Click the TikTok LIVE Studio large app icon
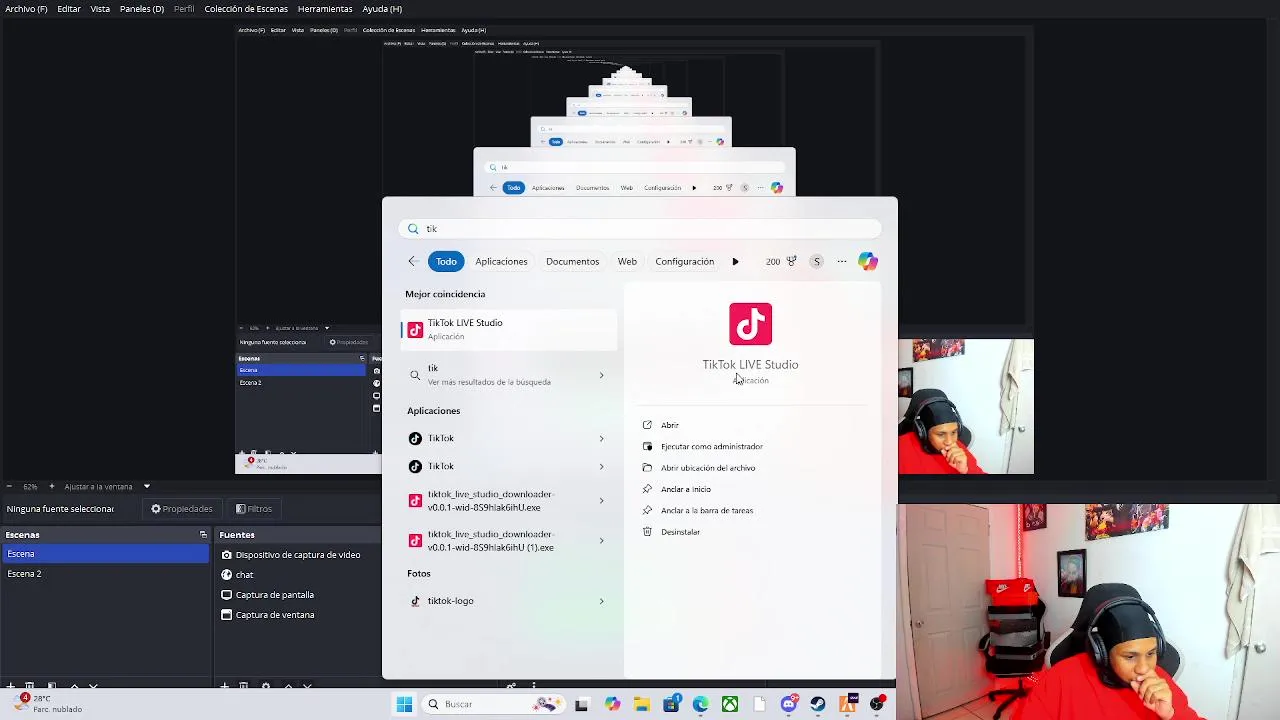This screenshot has width=1280, height=720. [x=750, y=324]
